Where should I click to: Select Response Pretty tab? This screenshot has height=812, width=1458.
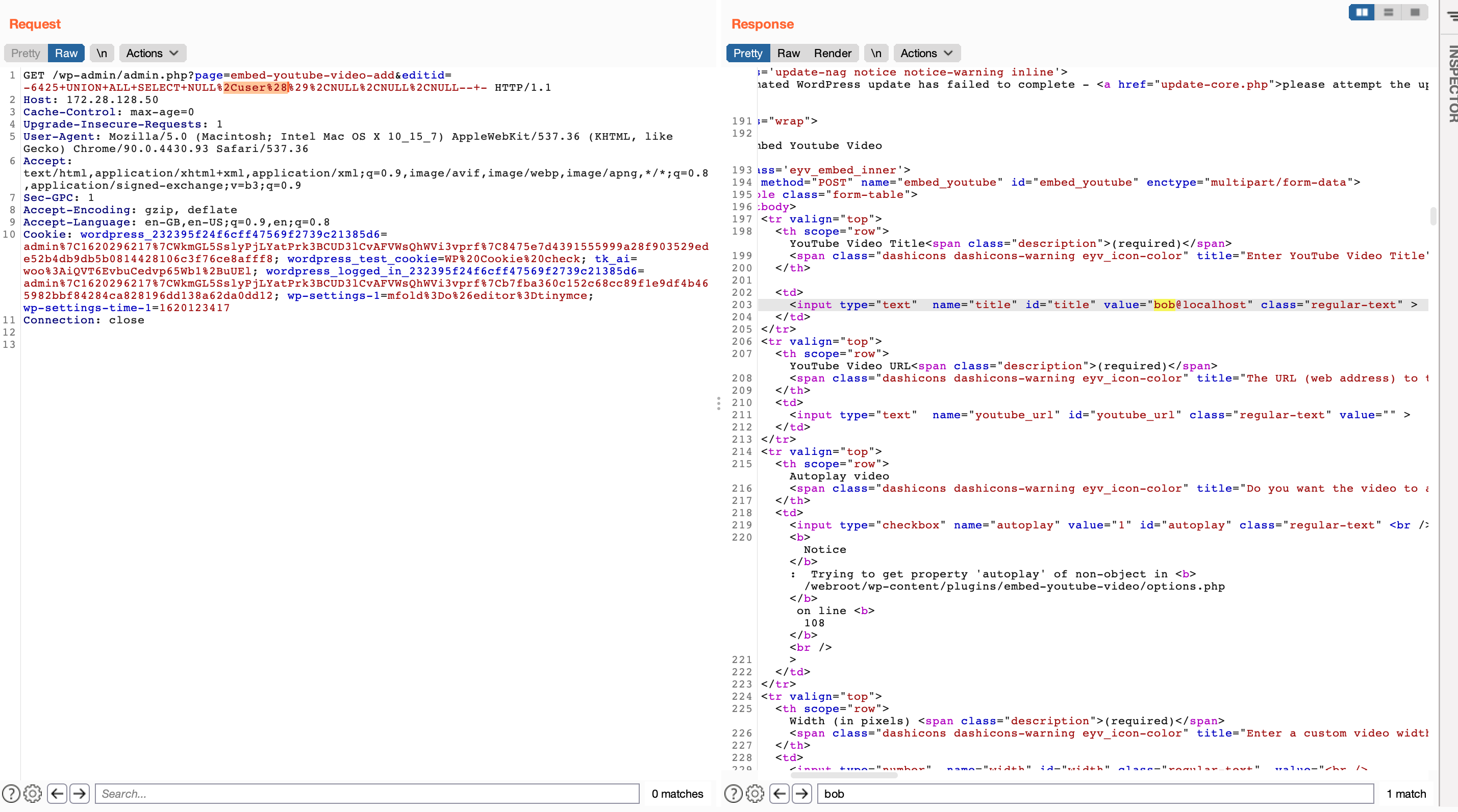click(x=748, y=53)
